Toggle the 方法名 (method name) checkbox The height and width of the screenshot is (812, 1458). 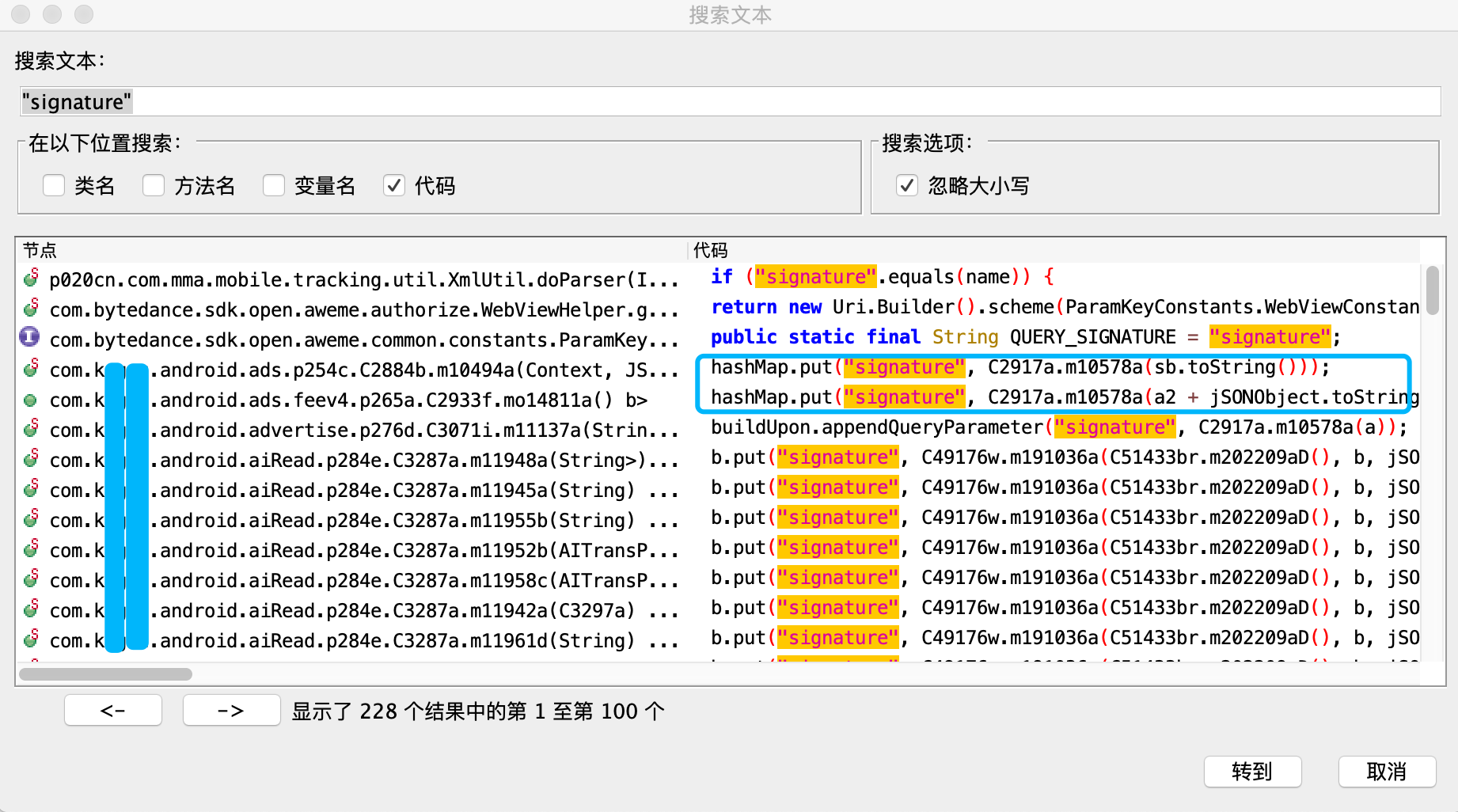154,185
